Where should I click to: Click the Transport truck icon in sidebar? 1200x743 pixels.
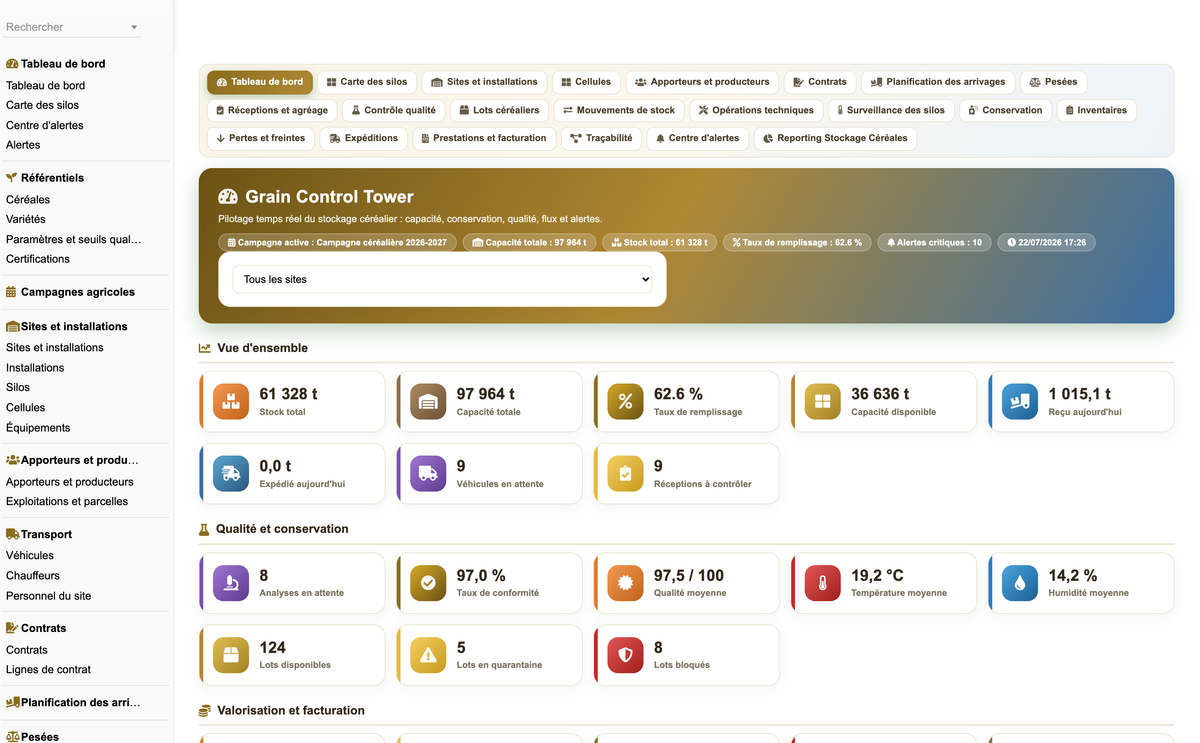pyautogui.click(x=12, y=534)
